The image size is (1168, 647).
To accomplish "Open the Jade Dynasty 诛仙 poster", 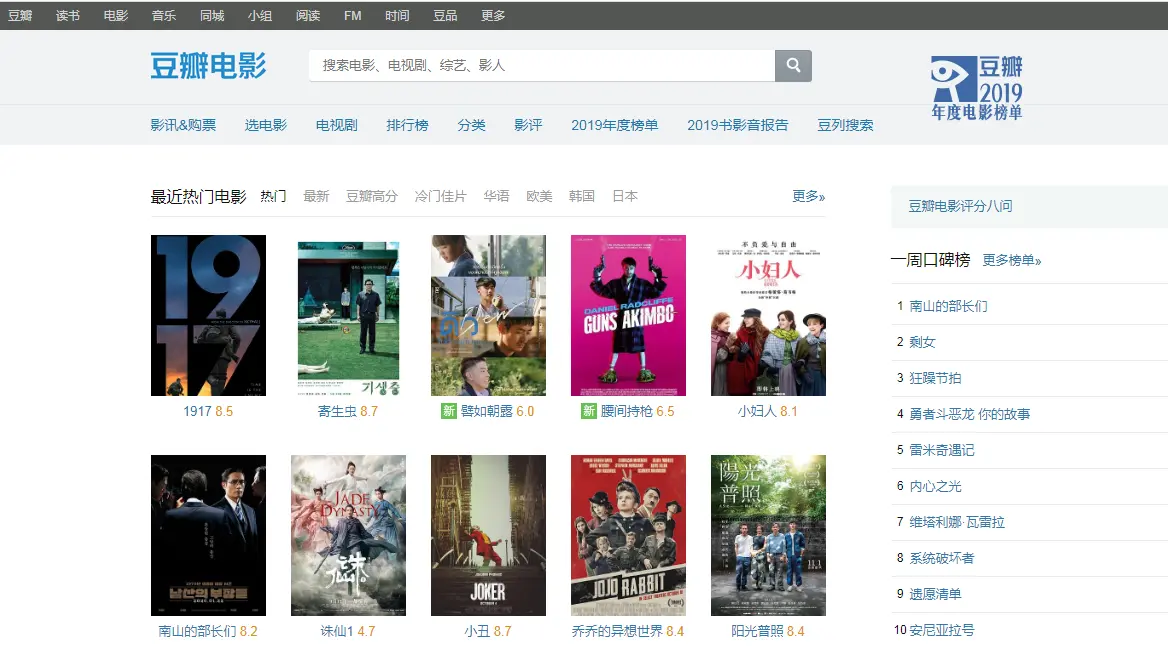I will click(x=348, y=535).
